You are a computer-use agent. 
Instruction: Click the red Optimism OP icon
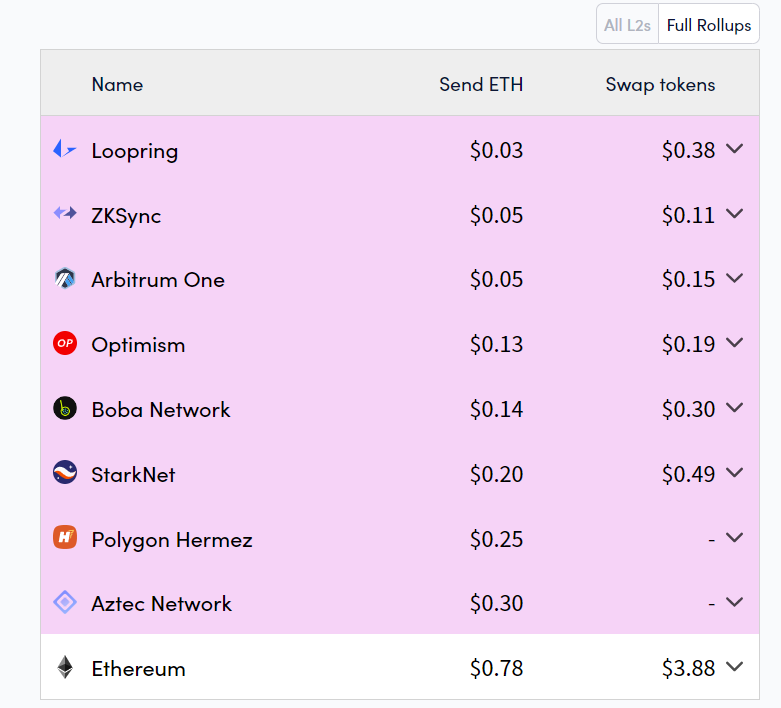65,343
